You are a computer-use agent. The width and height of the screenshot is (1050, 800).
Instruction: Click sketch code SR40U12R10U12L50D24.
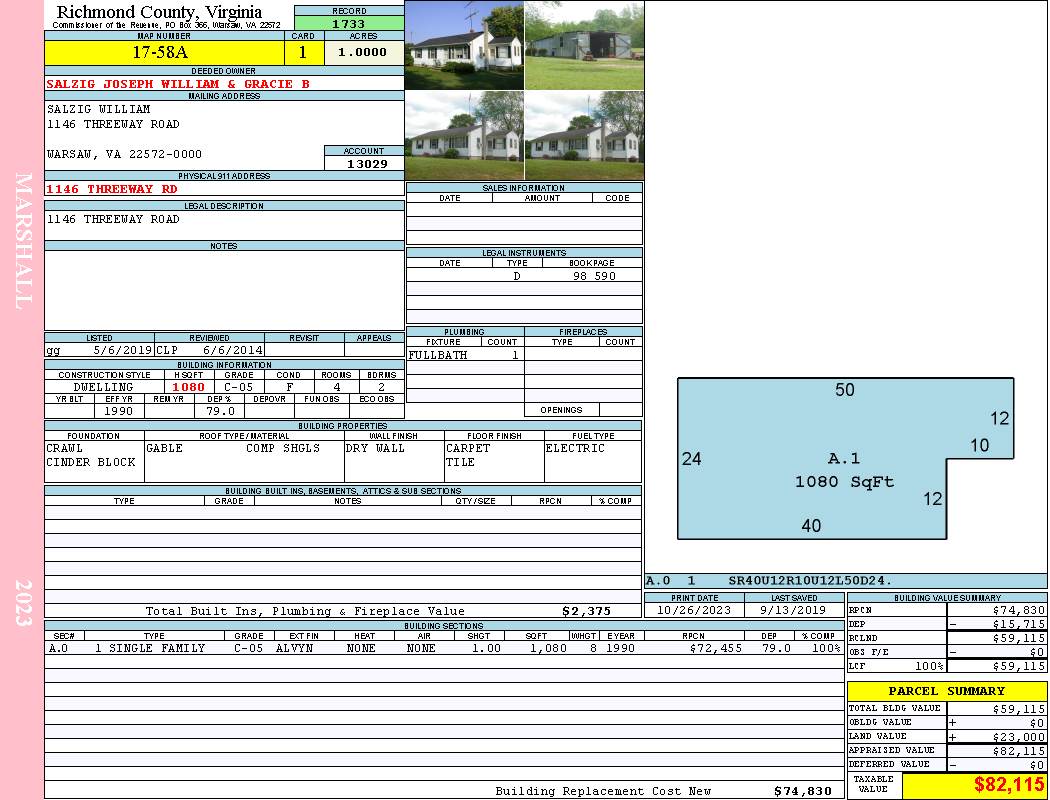[x=810, y=580]
